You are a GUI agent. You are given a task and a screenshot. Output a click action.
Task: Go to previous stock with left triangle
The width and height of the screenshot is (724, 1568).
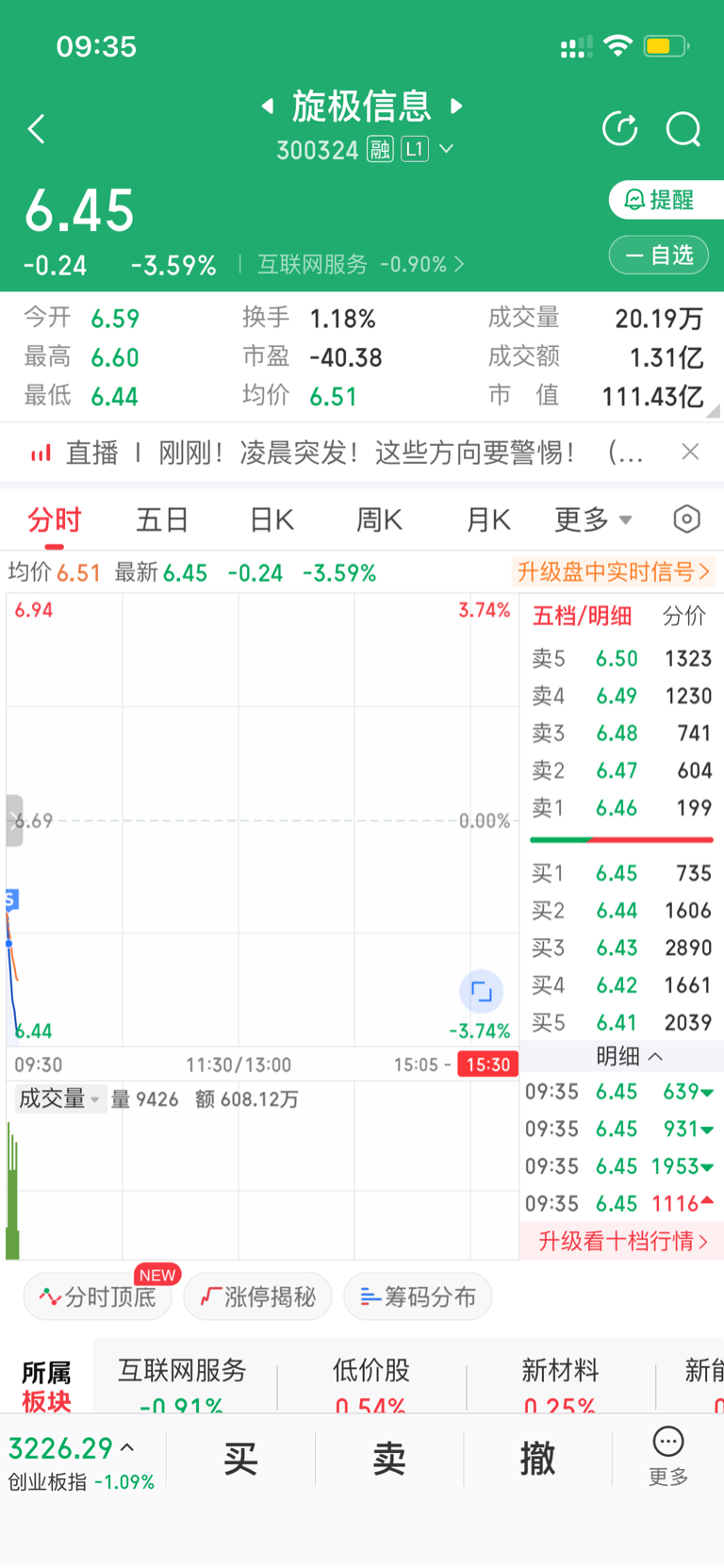pos(268,106)
